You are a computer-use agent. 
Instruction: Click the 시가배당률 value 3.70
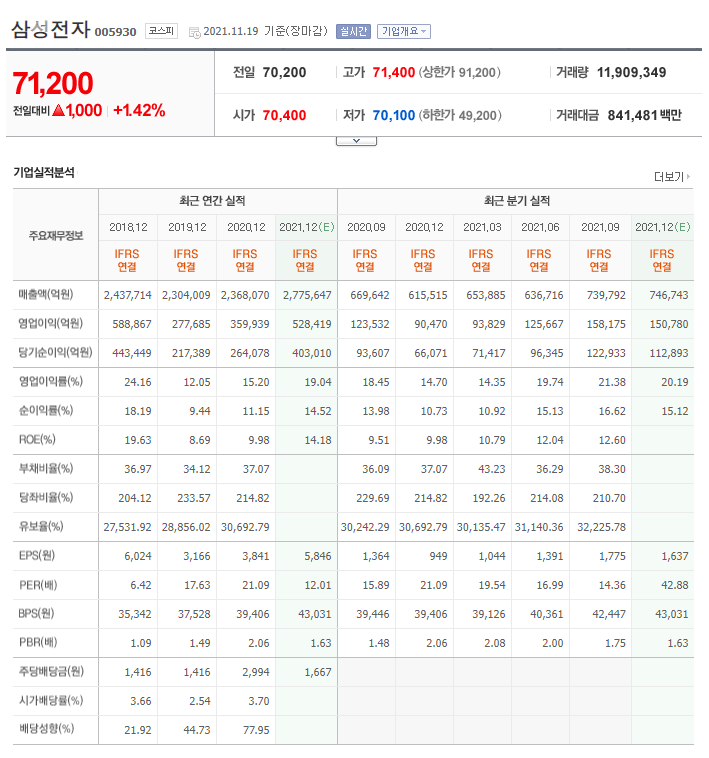(259, 701)
